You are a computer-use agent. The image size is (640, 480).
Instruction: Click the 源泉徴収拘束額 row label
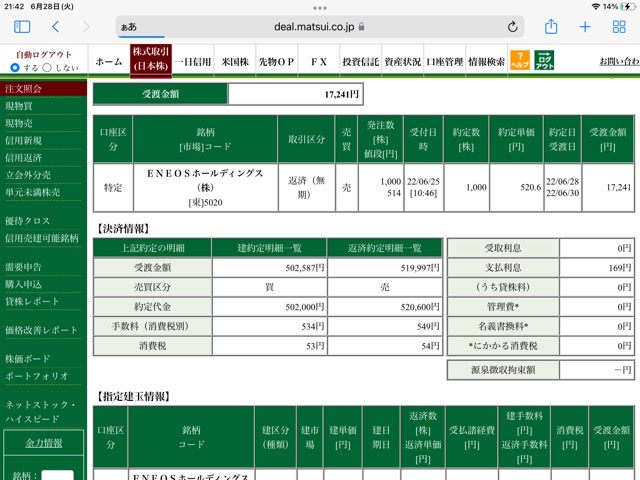[503, 370]
